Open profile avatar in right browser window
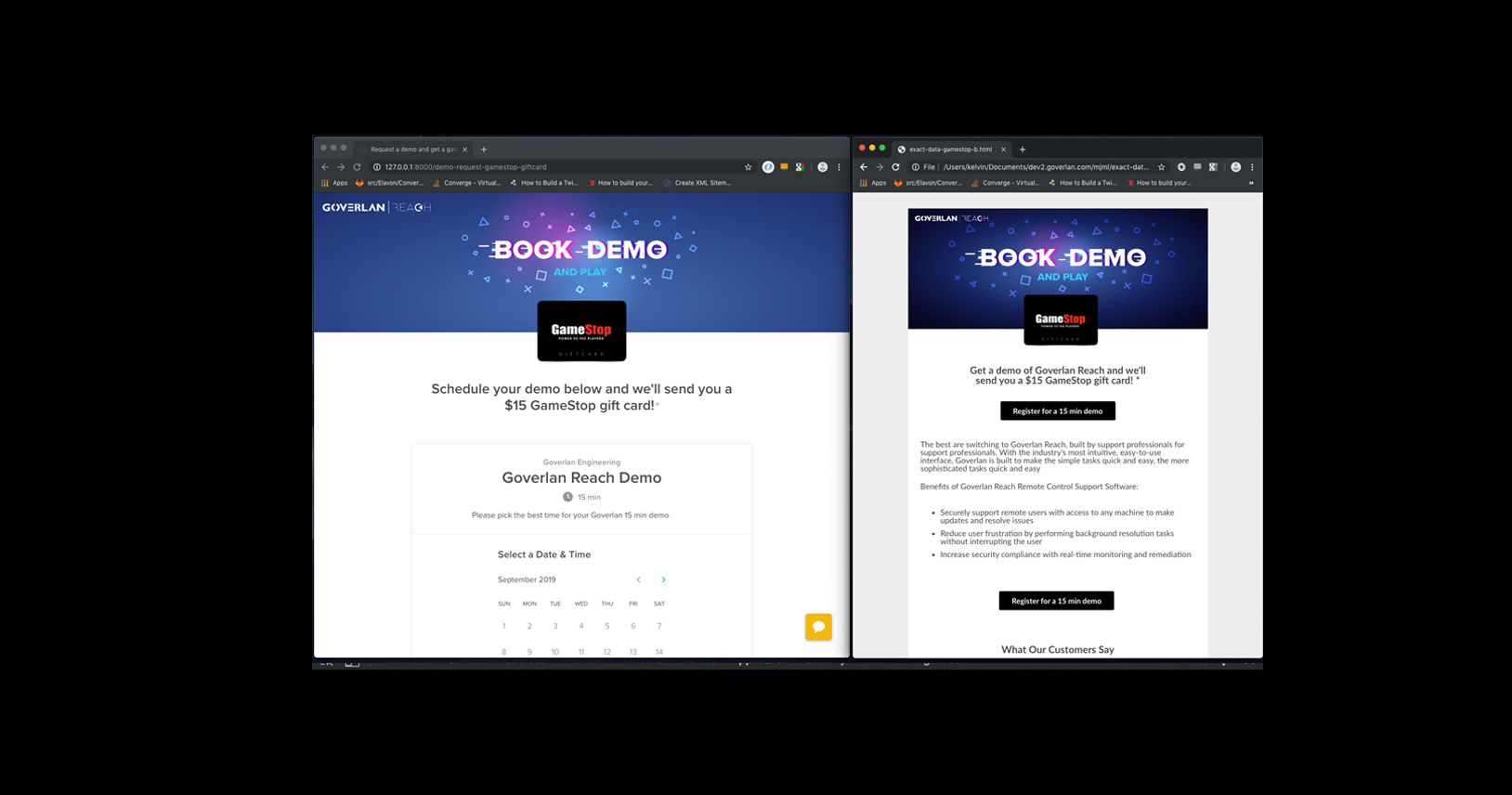The width and height of the screenshot is (1512, 795). [x=1235, y=167]
